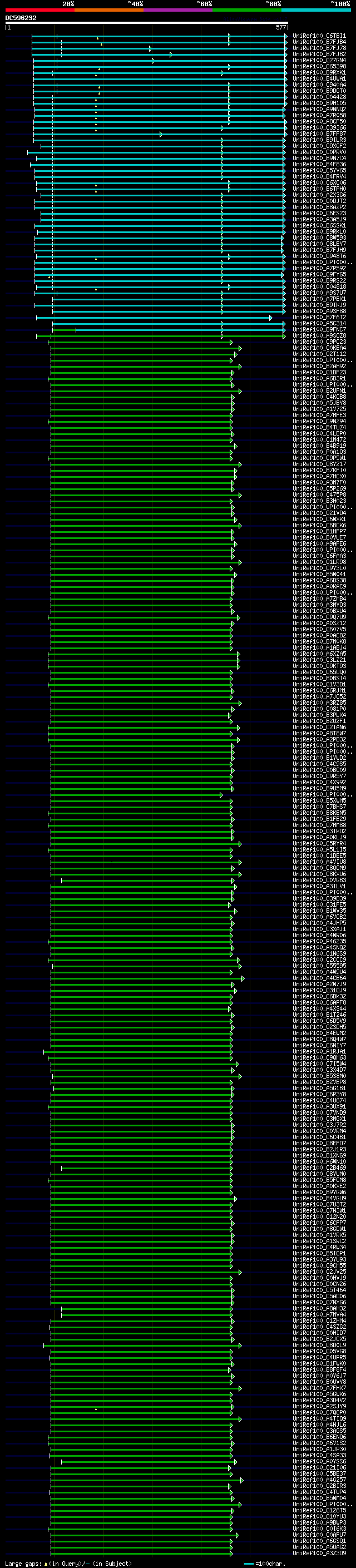Screen dimensions: 356x1568
Task: Click hit label UniRef100_A7MVA4
Action: coord(319,1314)
